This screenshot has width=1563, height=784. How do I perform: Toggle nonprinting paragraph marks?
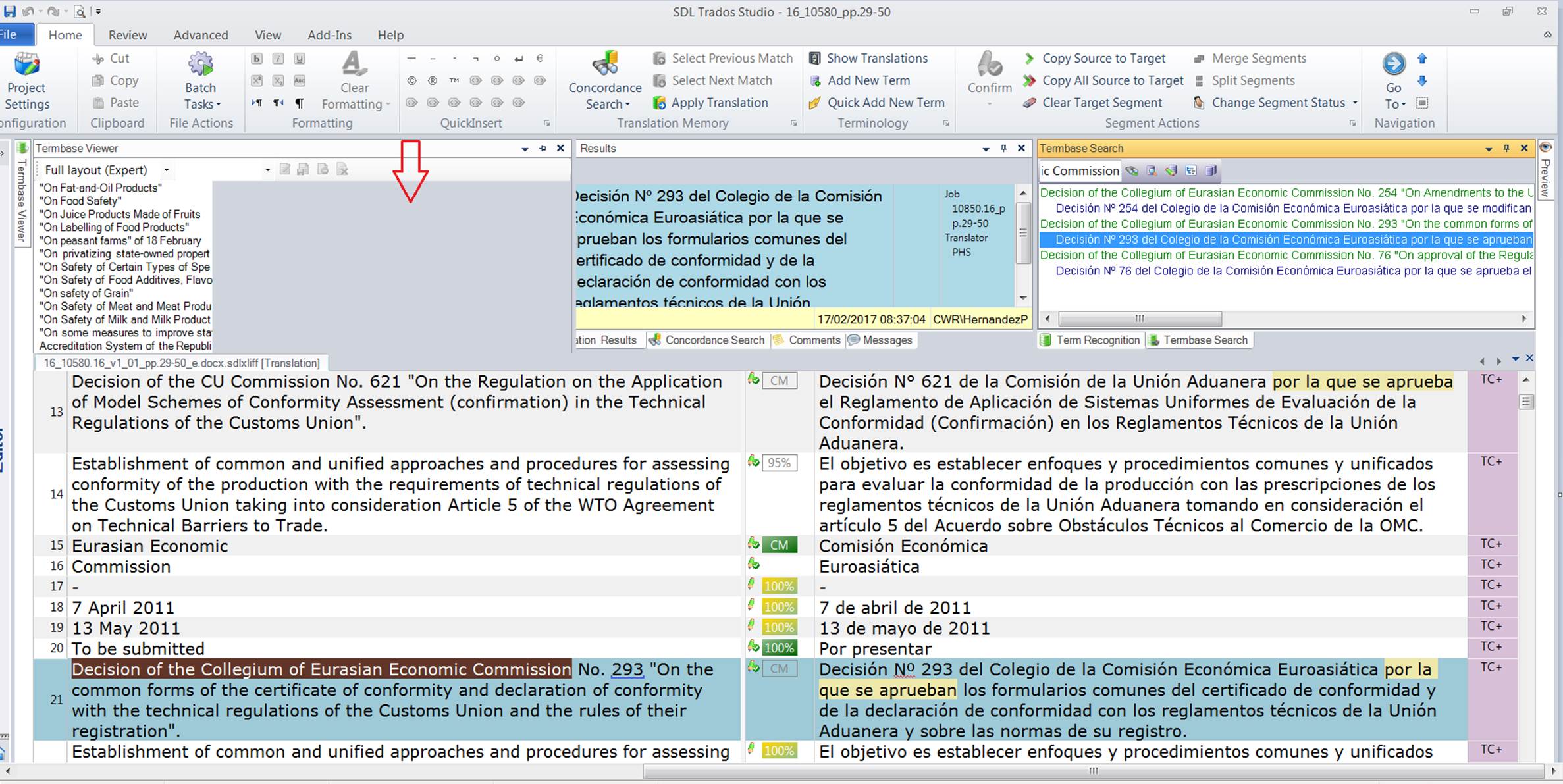(300, 103)
